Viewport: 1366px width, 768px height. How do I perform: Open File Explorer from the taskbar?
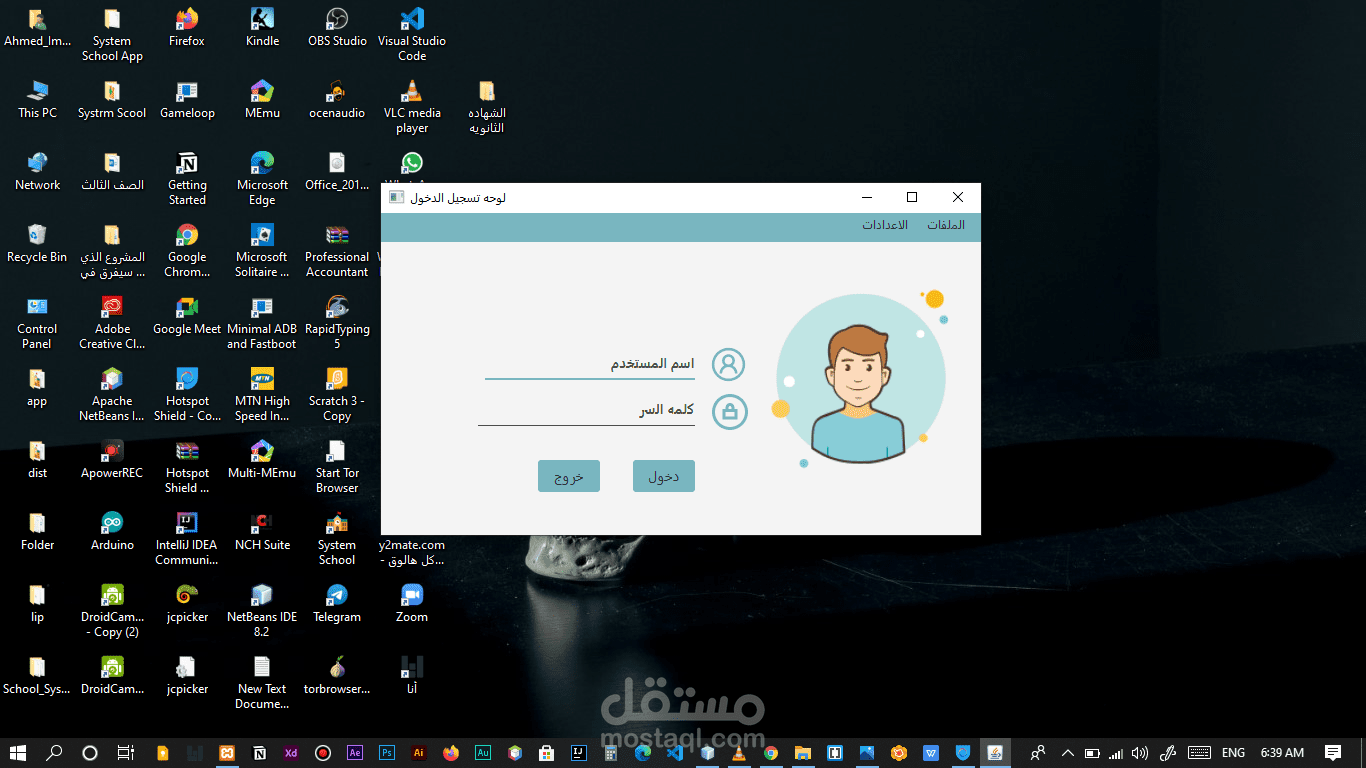[802, 753]
